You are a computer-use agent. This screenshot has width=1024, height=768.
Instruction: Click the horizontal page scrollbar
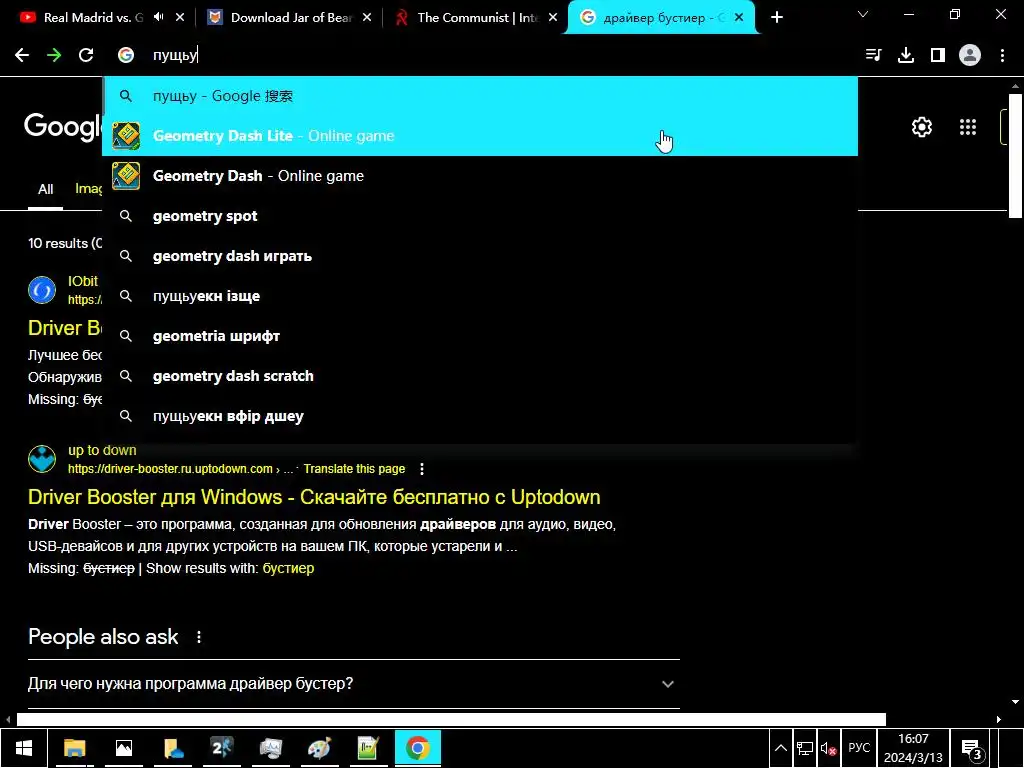click(x=451, y=719)
